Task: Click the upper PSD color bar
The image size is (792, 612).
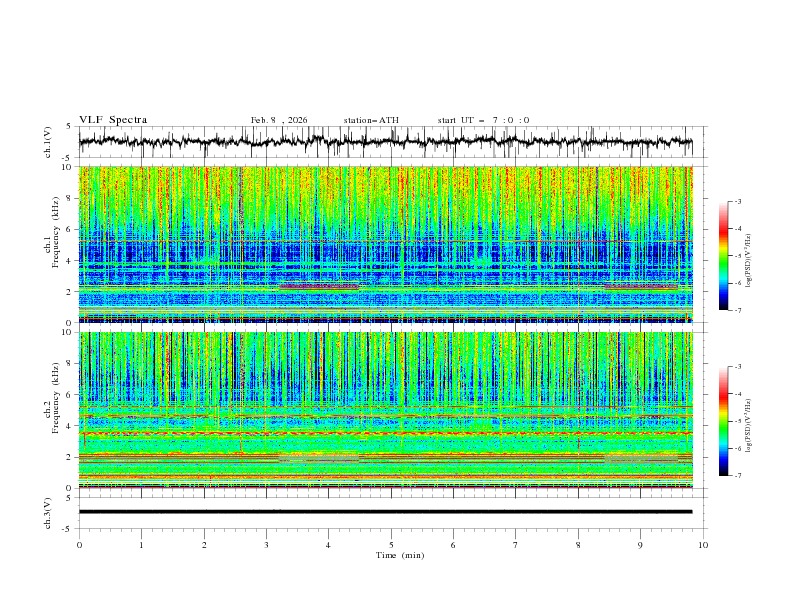Action: tap(723, 256)
